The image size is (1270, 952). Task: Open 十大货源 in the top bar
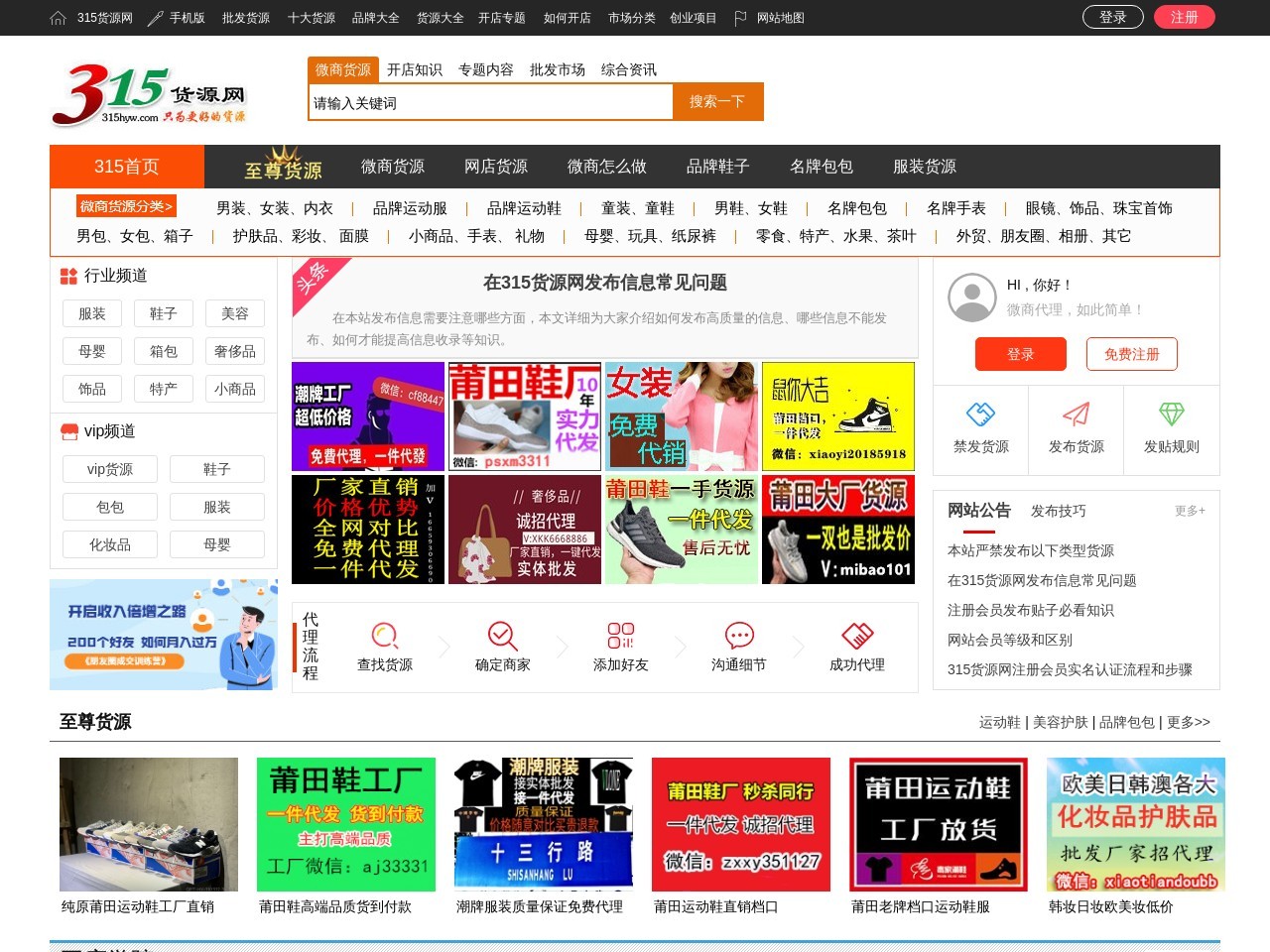[312, 18]
